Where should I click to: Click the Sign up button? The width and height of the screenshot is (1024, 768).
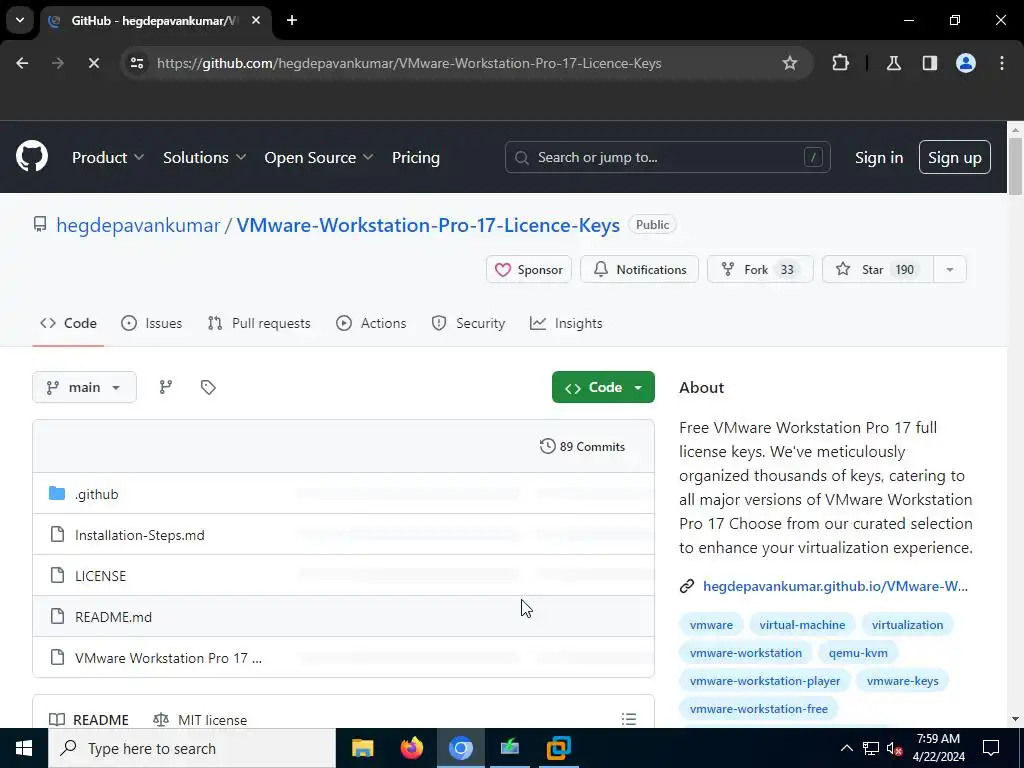954,157
